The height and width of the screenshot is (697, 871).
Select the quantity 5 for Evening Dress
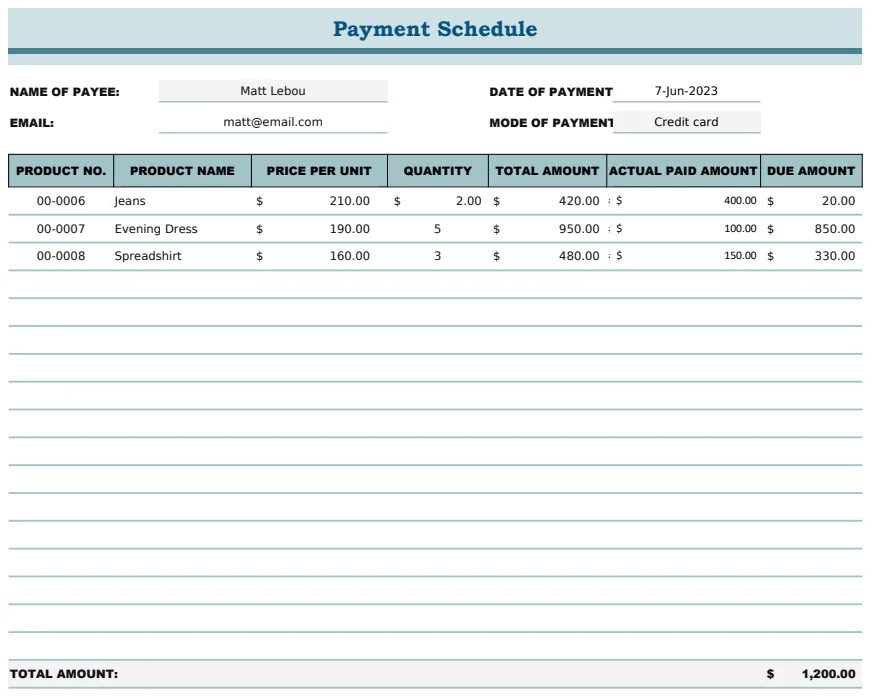pos(437,229)
